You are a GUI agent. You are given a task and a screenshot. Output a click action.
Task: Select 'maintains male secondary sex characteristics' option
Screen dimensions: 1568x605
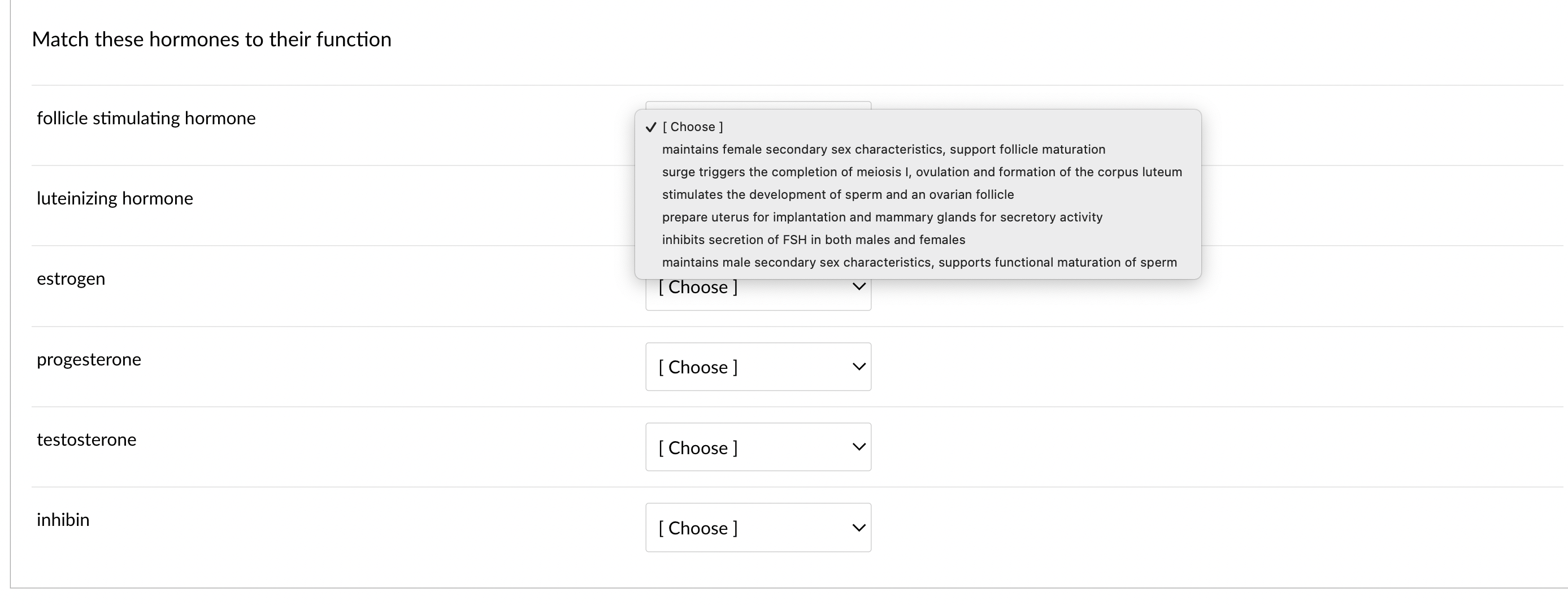coord(919,262)
